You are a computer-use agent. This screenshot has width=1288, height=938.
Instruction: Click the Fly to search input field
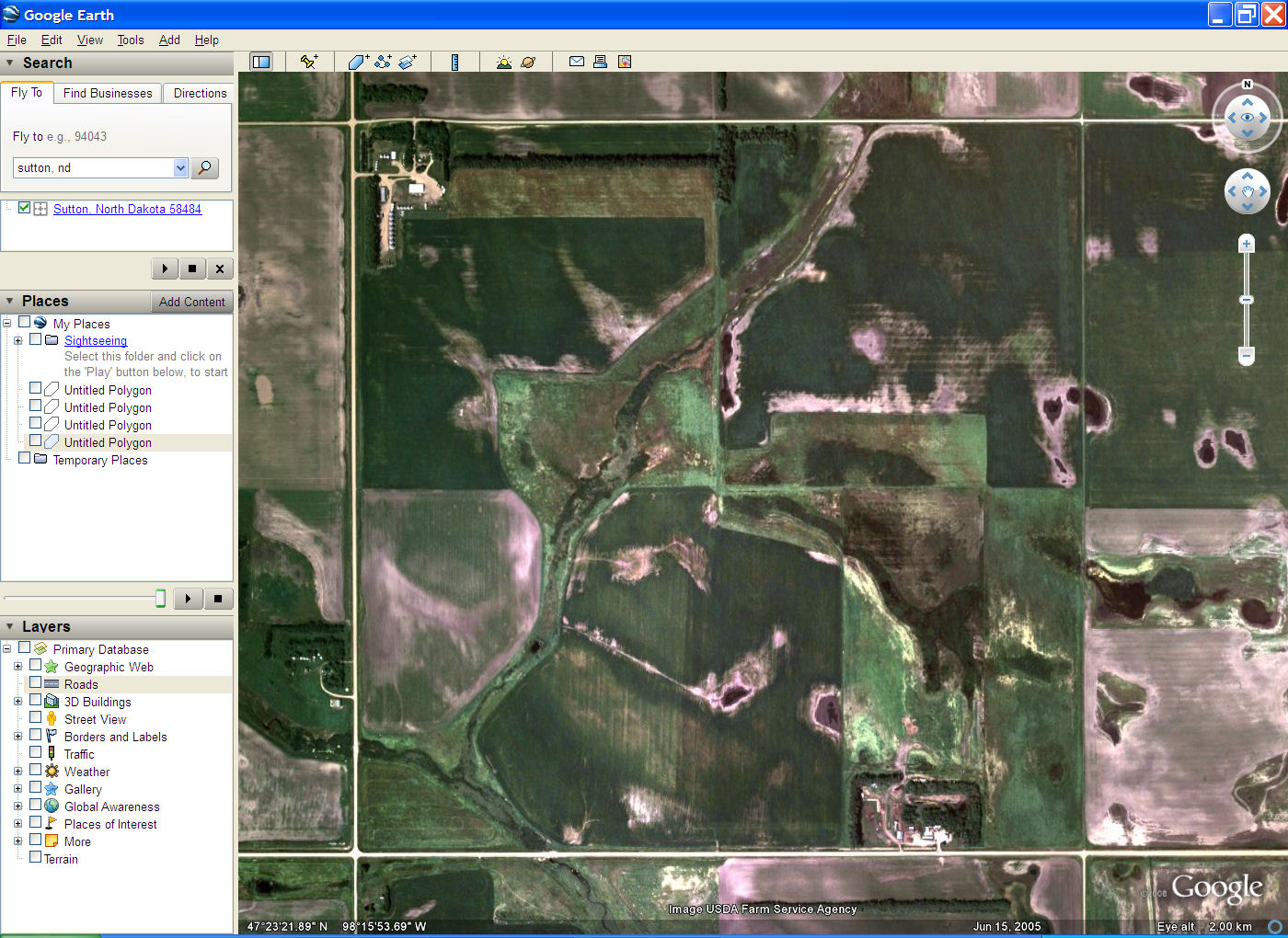(93, 167)
